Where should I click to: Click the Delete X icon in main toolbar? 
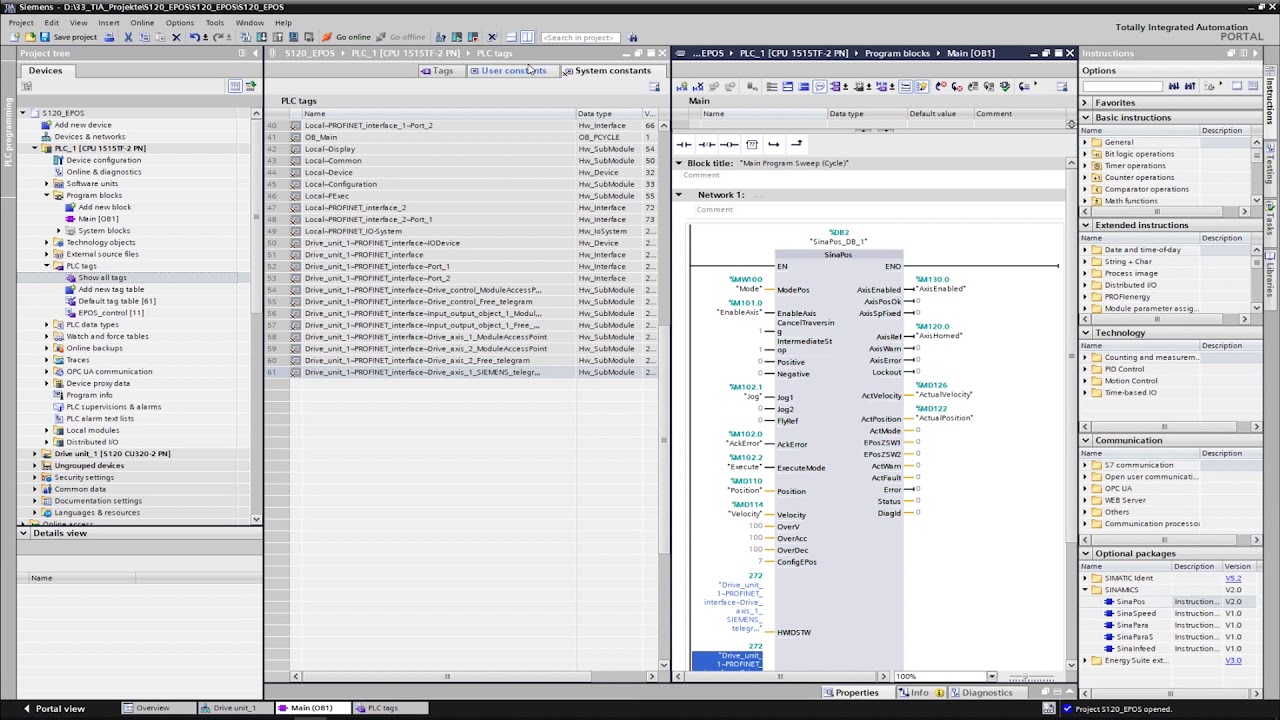[176, 37]
